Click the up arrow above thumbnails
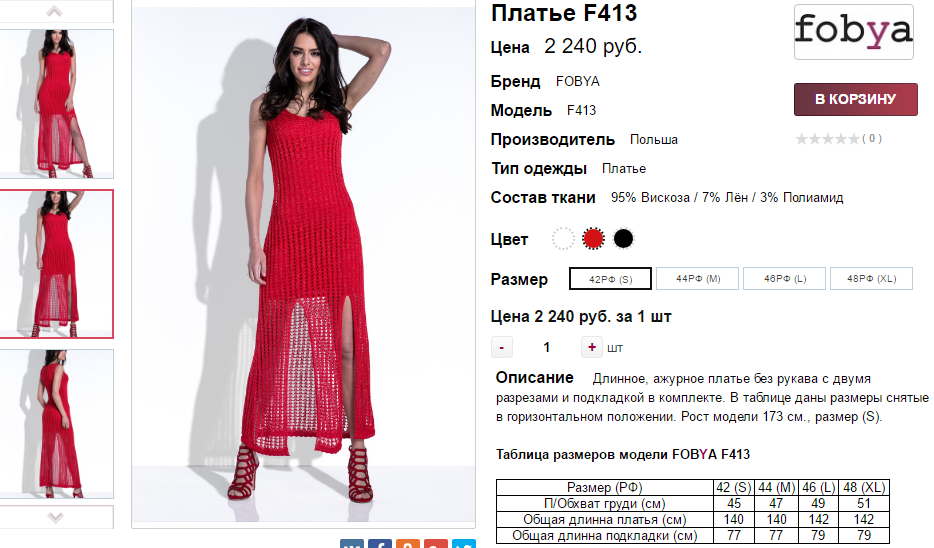 (x=55, y=11)
